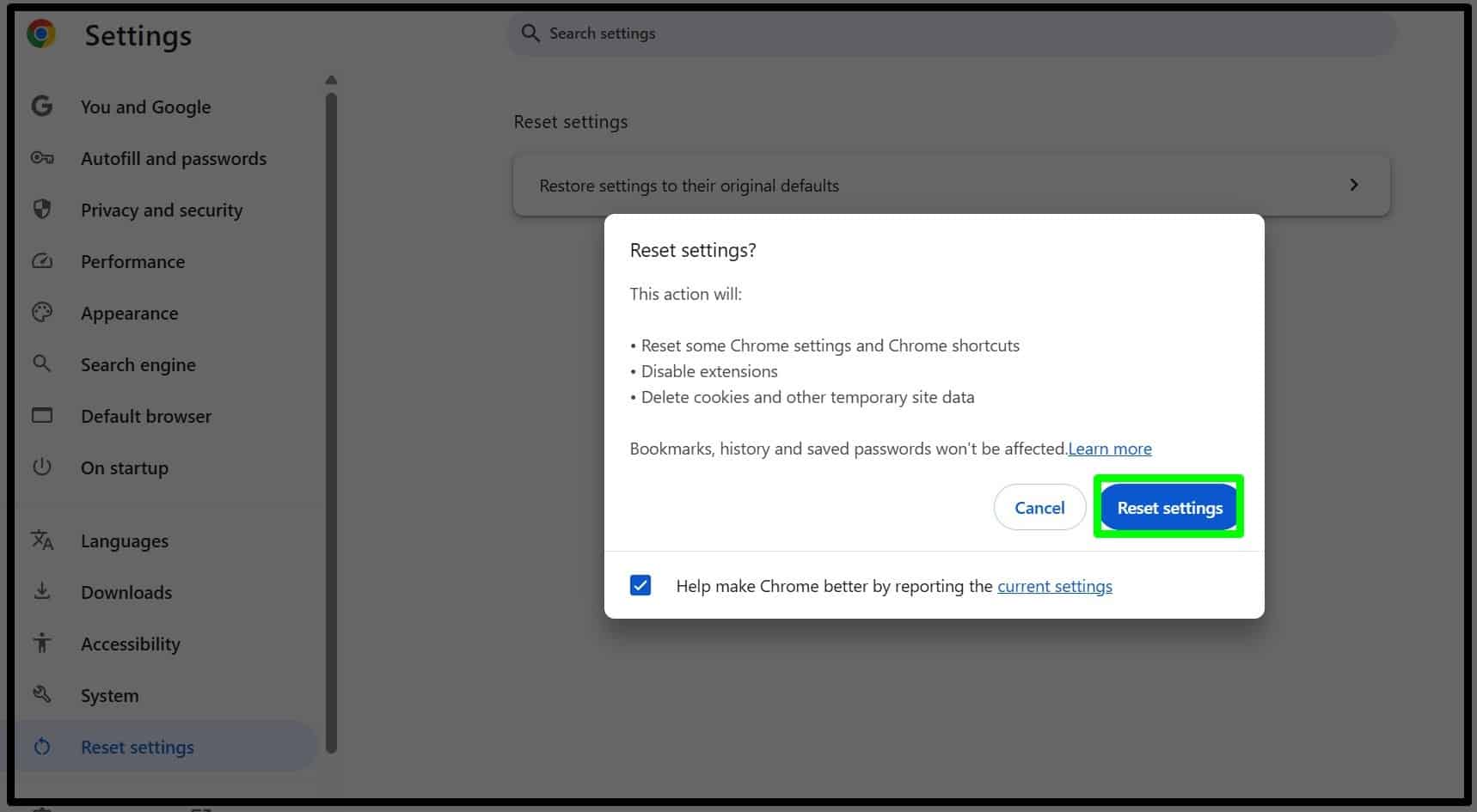Go to Autofill and passwords
The height and width of the screenshot is (812, 1477).
click(174, 158)
